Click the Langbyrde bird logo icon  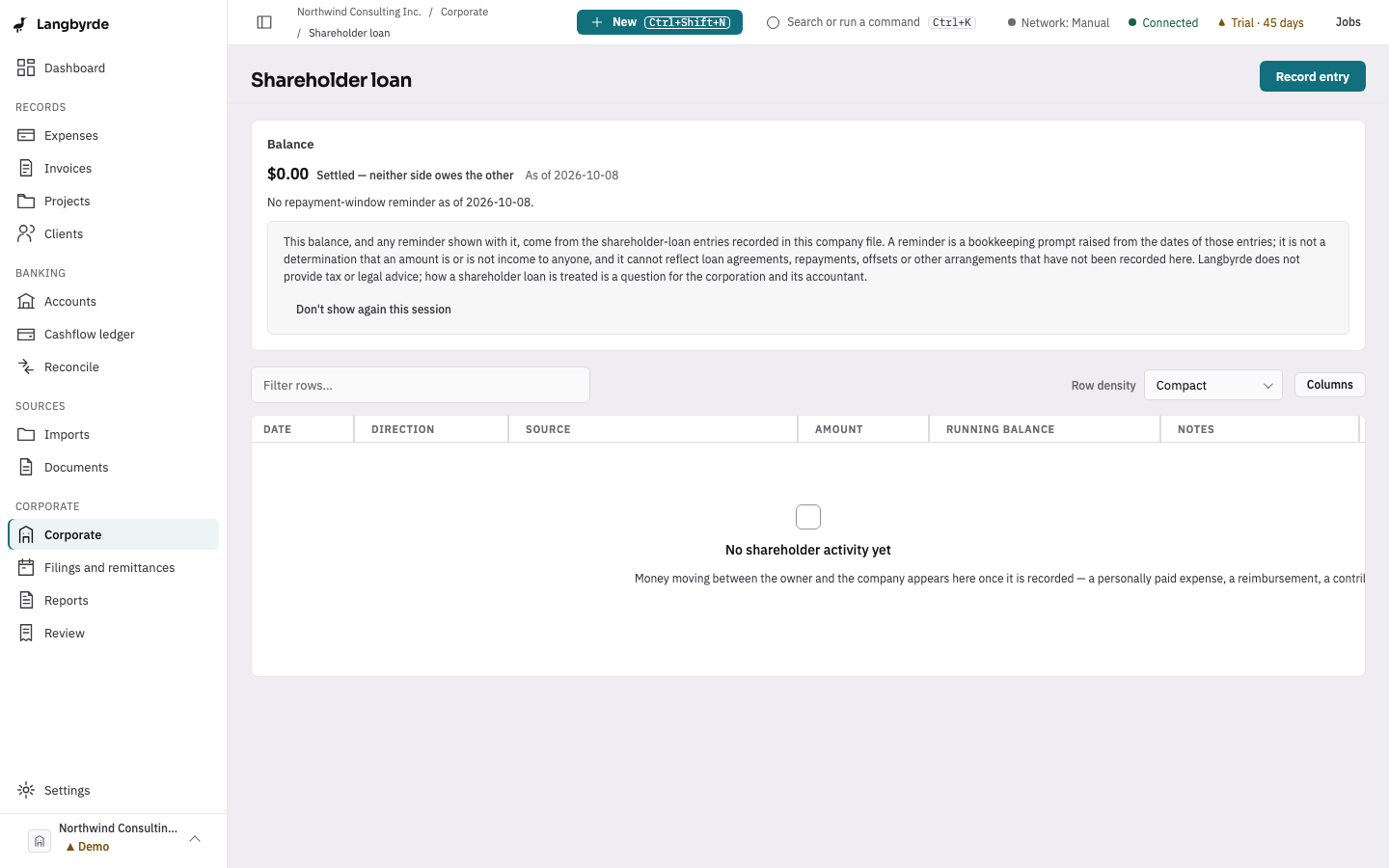[20, 24]
